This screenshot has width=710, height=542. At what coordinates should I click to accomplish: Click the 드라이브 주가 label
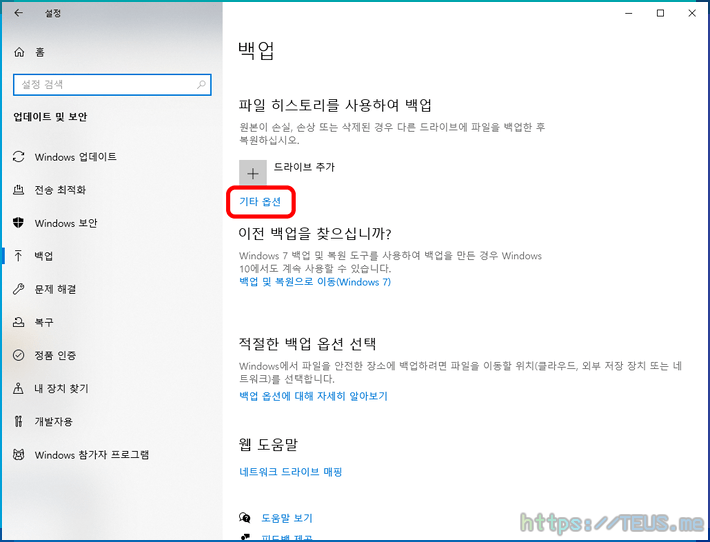(x=304, y=167)
